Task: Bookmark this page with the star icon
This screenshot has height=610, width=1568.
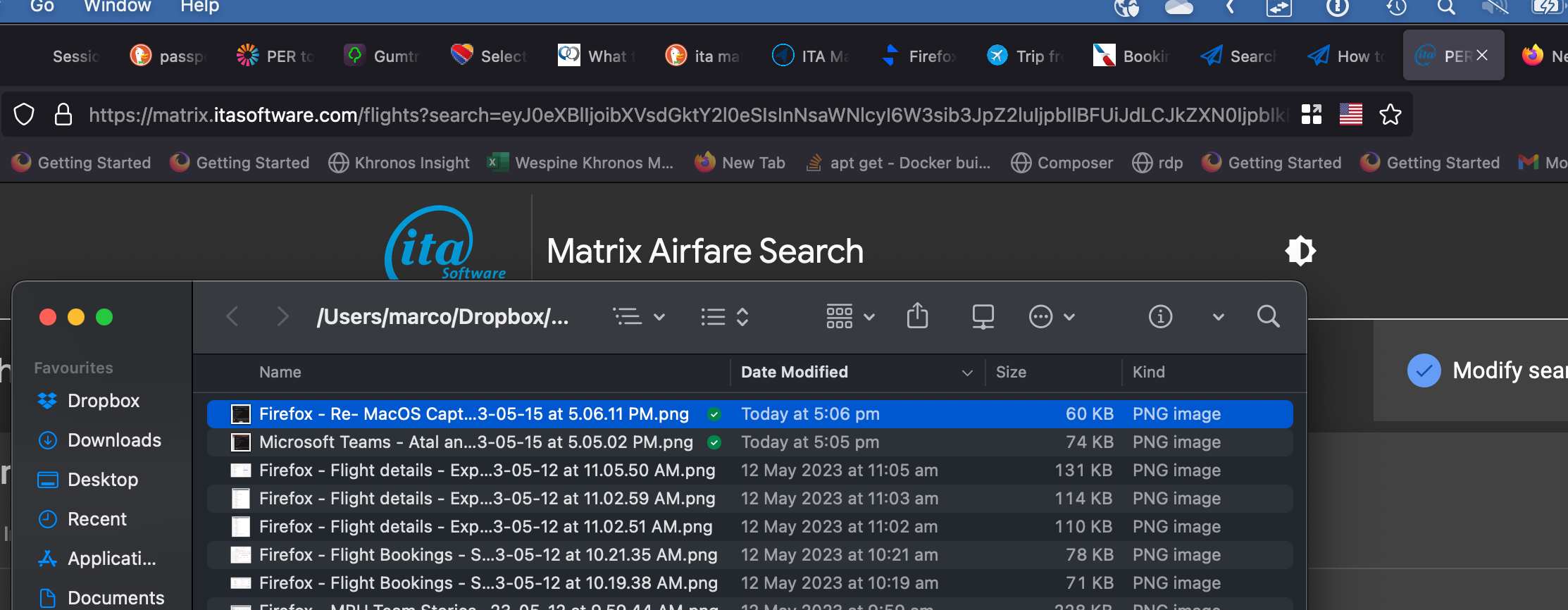Action: (1390, 114)
